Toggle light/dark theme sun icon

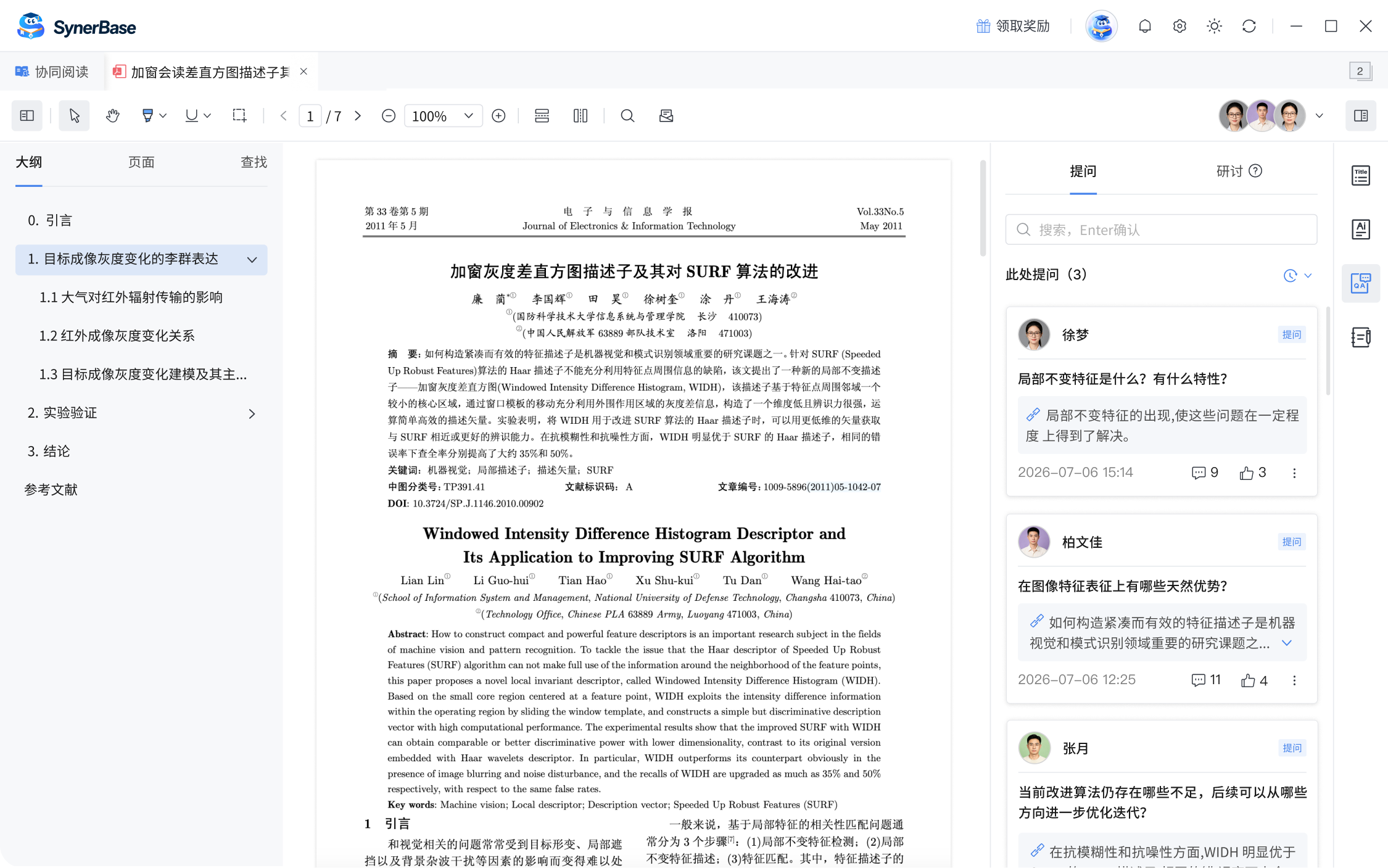tap(1214, 27)
